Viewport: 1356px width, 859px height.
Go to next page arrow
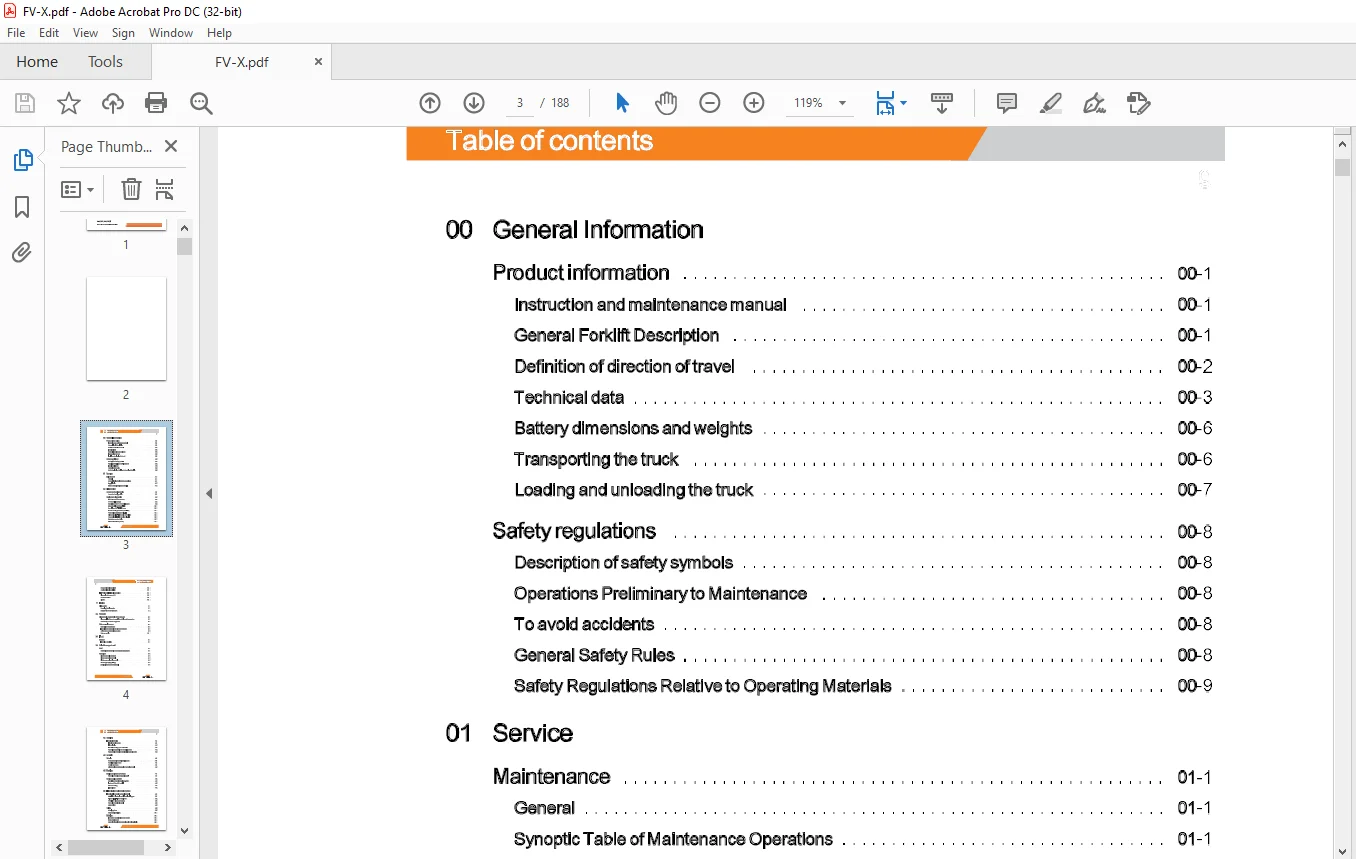click(474, 103)
